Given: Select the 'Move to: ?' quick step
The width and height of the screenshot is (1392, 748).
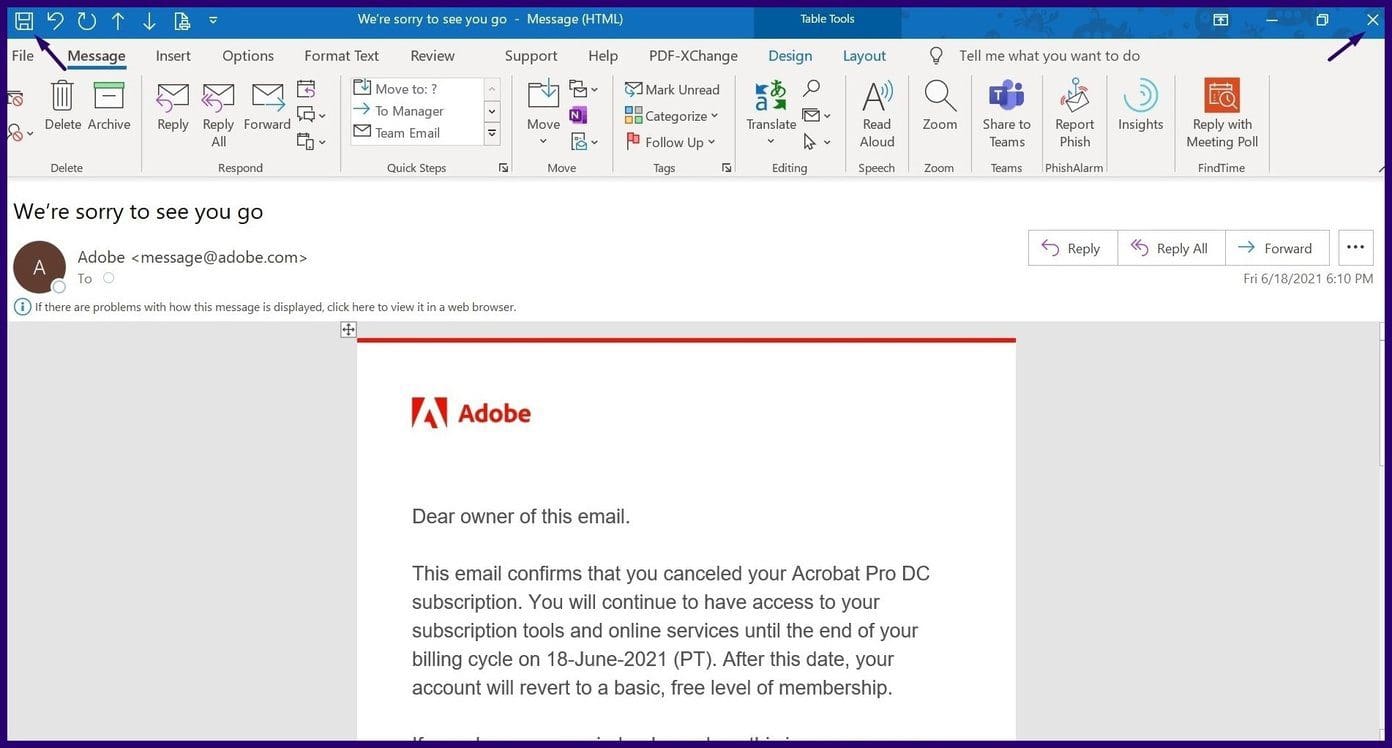Looking at the screenshot, I should [416, 89].
